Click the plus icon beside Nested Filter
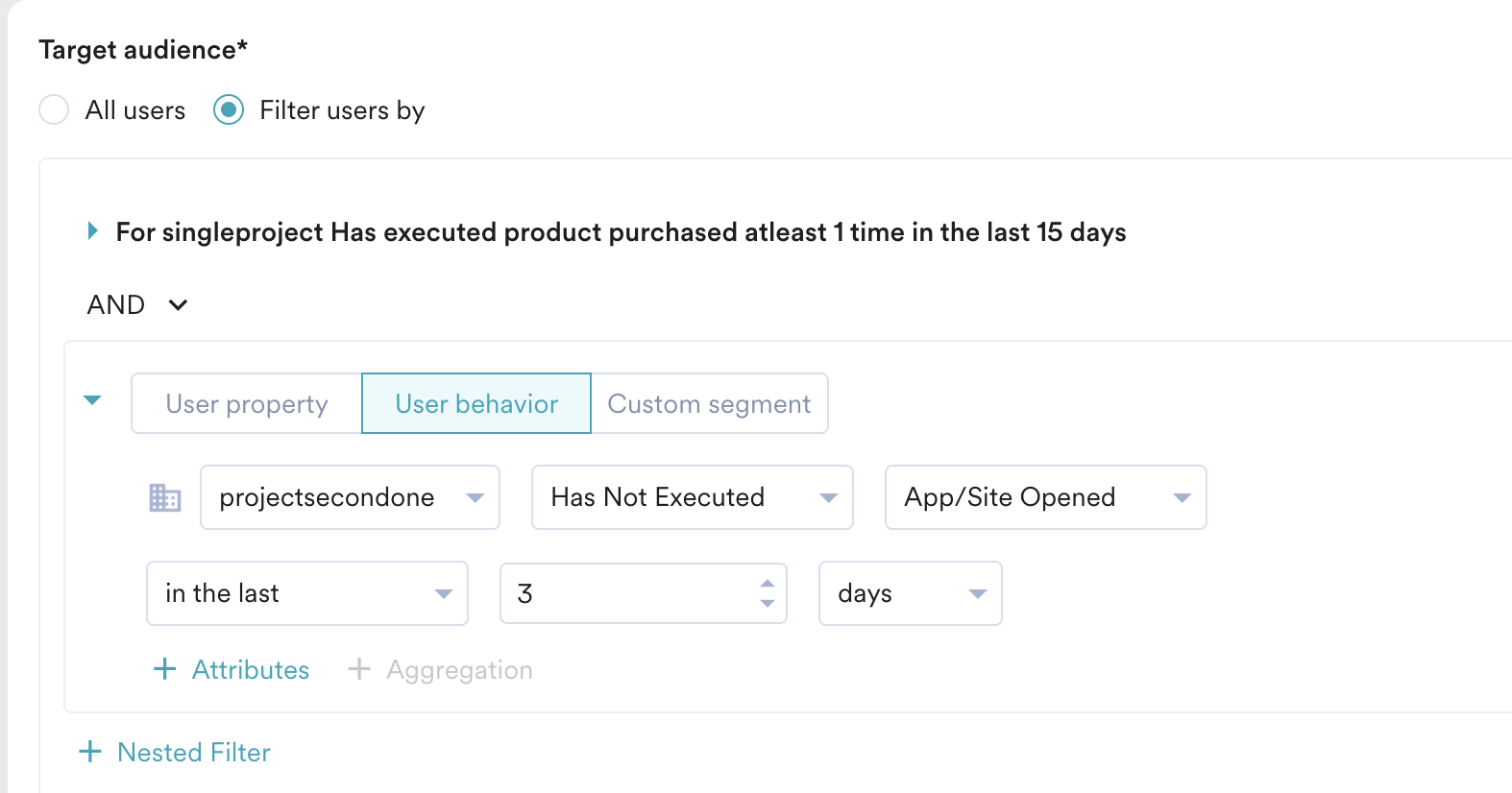 [x=89, y=752]
